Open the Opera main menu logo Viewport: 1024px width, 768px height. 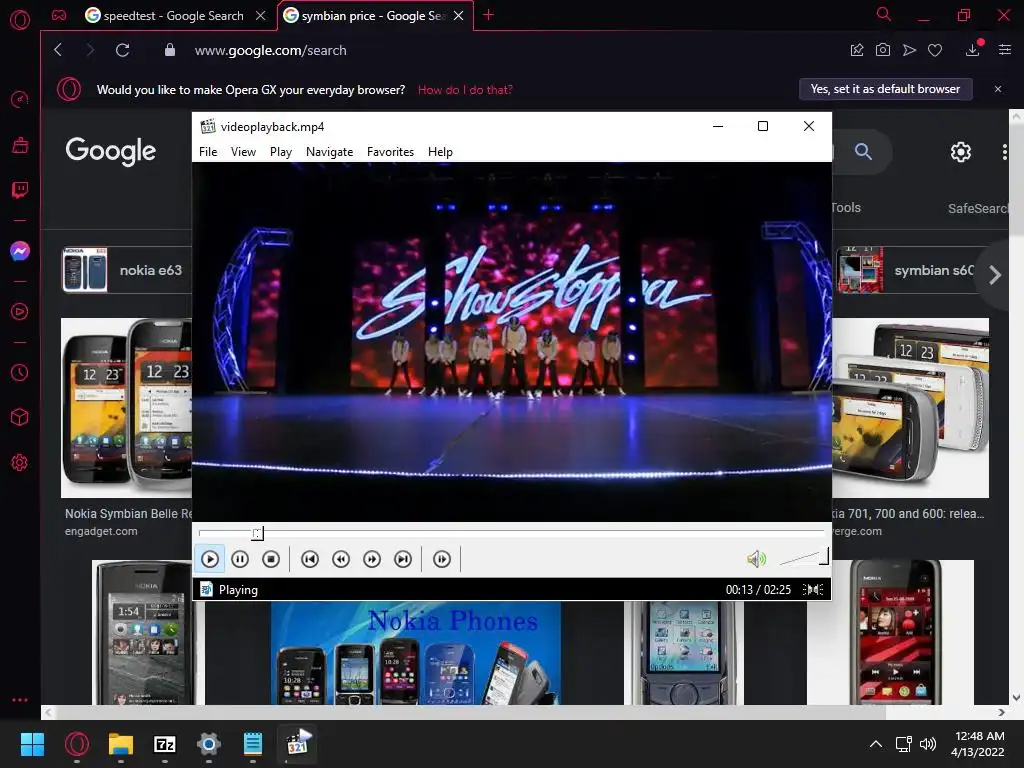pyautogui.click(x=20, y=20)
